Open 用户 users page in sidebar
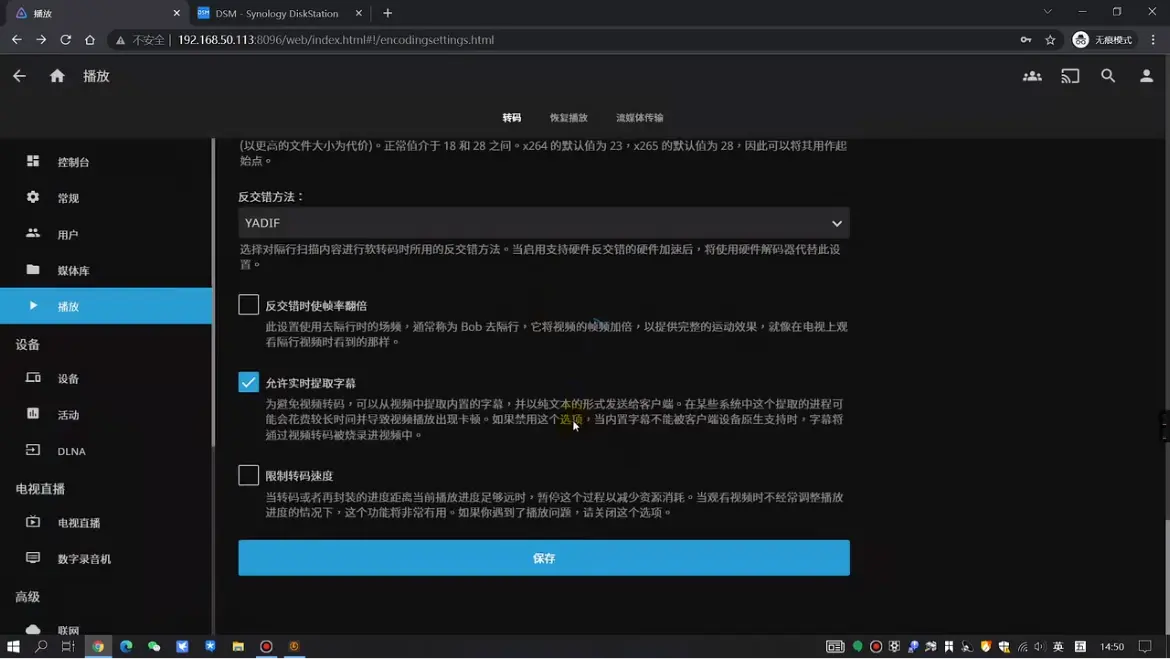The height and width of the screenshot is (659, 1170). [x=68, y=235]
